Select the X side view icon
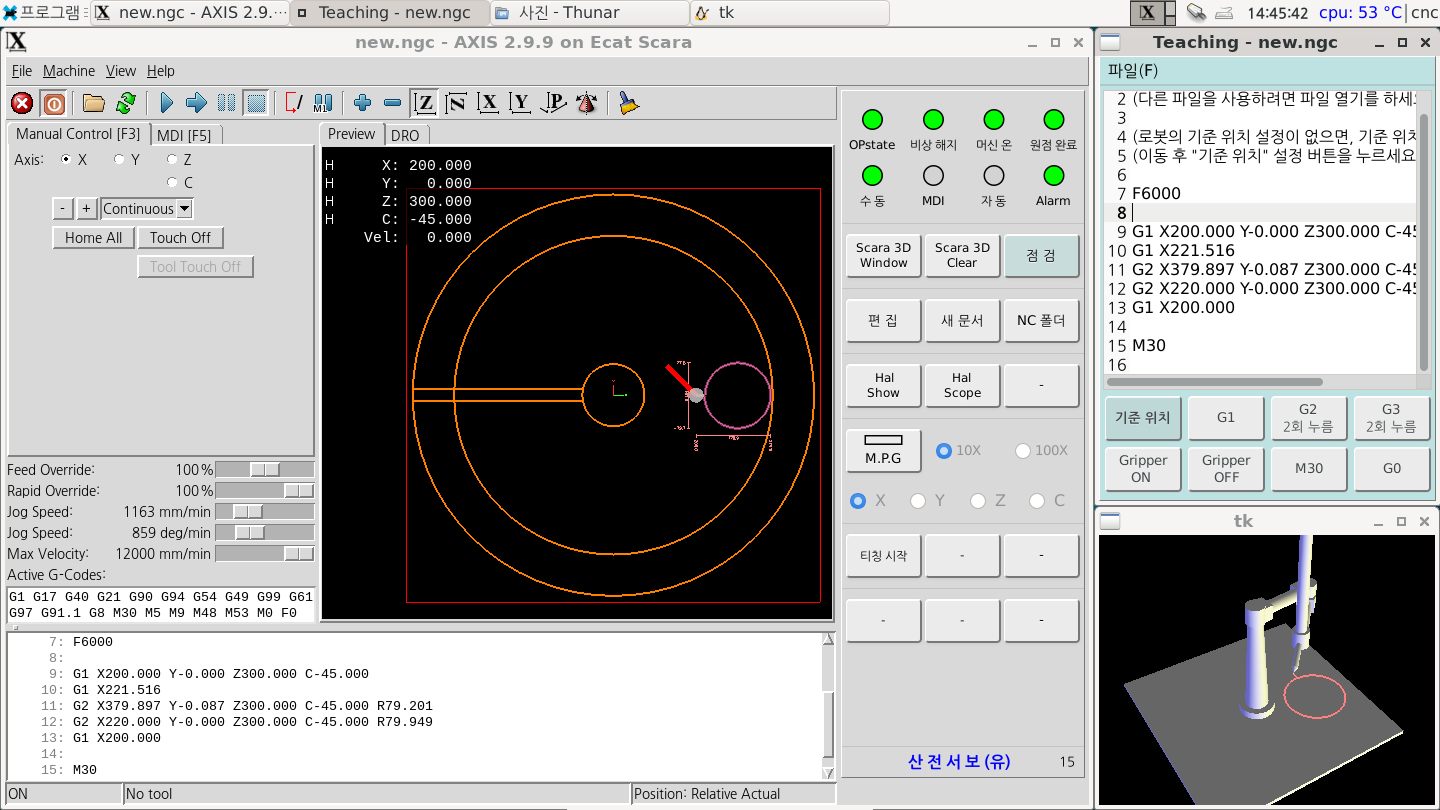 [488, 103]
